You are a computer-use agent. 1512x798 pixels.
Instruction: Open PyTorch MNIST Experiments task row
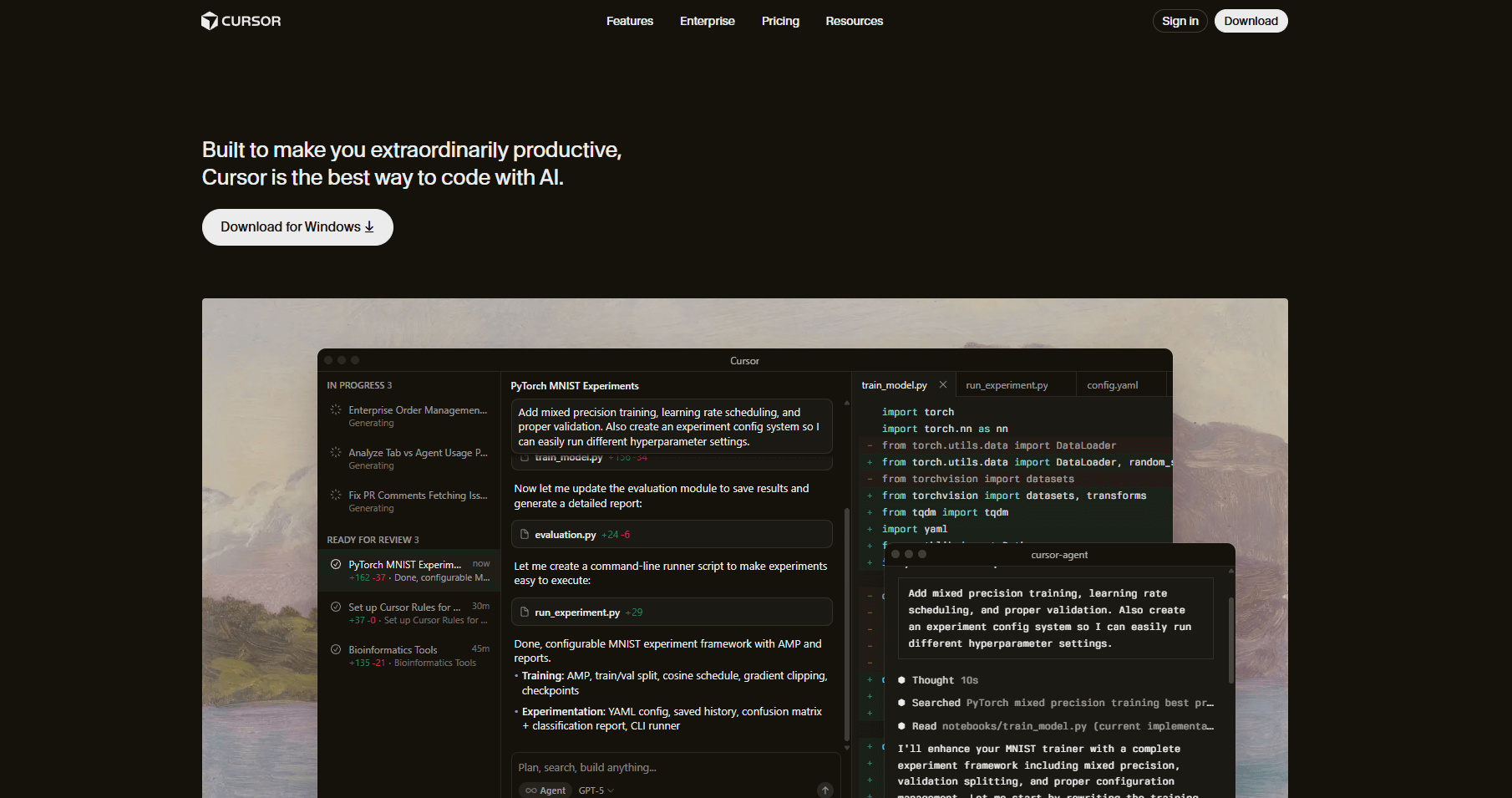click(x=409, y=571)
